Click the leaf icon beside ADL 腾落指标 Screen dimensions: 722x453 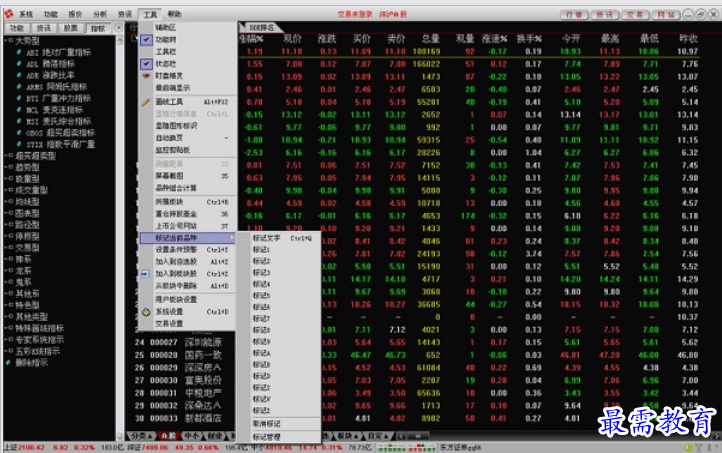(19, 64)
